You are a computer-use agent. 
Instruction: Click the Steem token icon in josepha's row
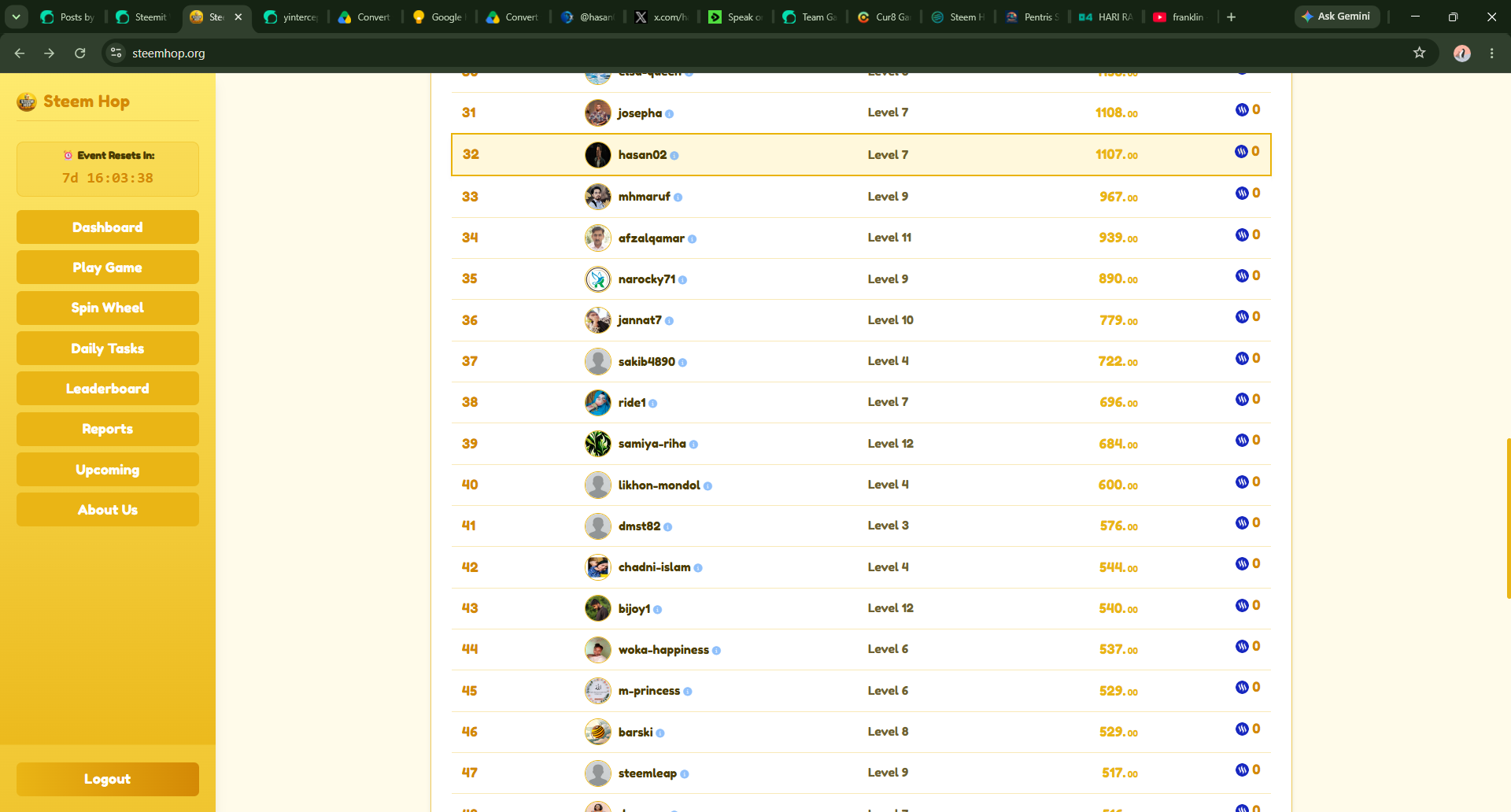(x=1242, y=110)
